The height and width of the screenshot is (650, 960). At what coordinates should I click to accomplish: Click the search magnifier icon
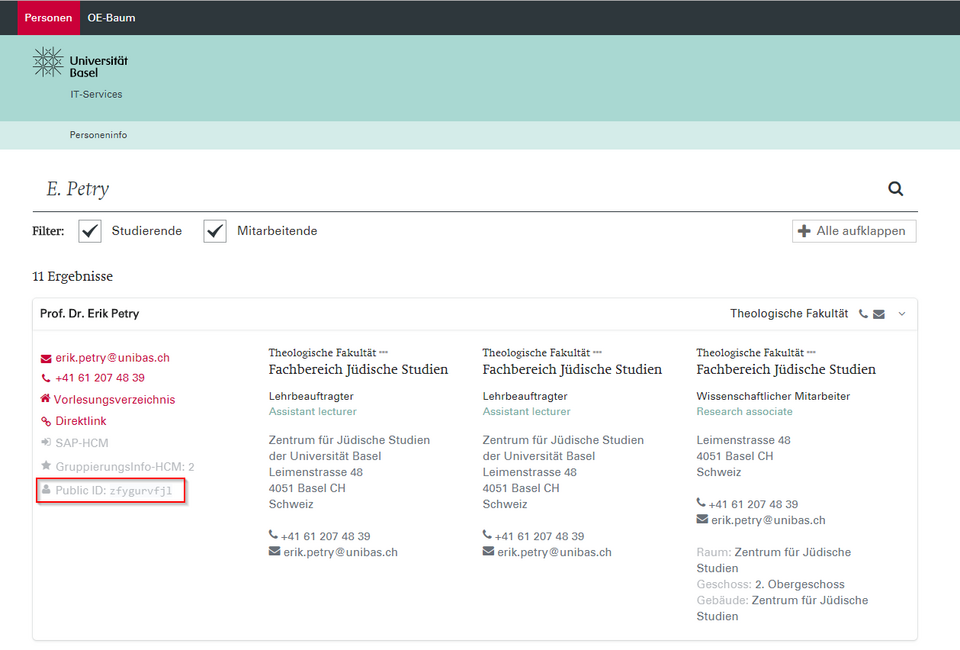click(x=895, y=189)
